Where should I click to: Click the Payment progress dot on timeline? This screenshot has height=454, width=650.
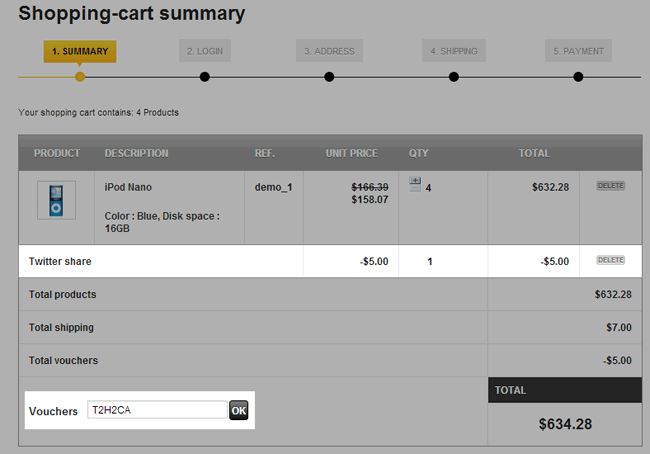577,77
